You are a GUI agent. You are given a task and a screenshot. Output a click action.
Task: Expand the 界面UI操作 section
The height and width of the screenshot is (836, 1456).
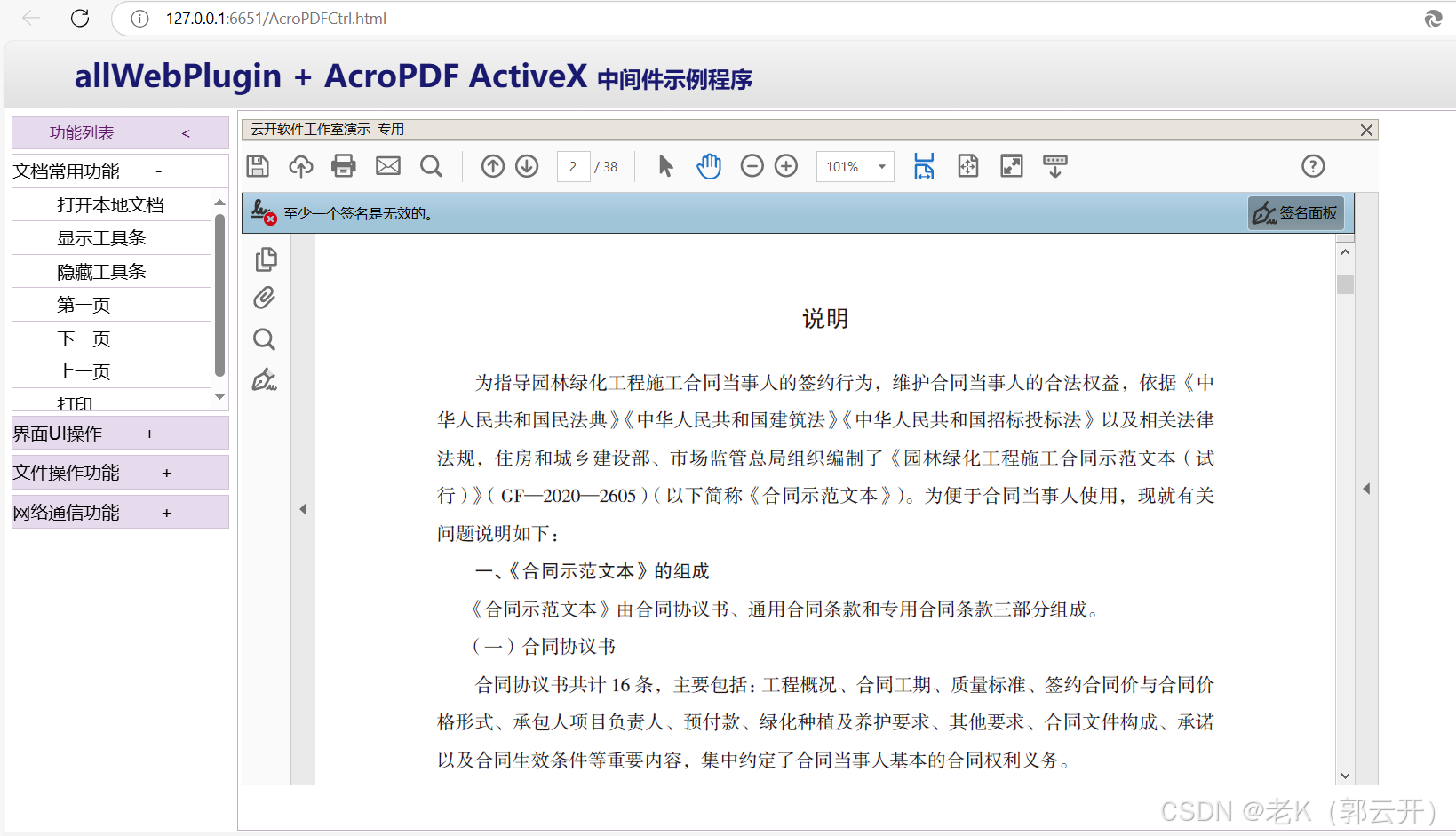click(x=120, y=433)
